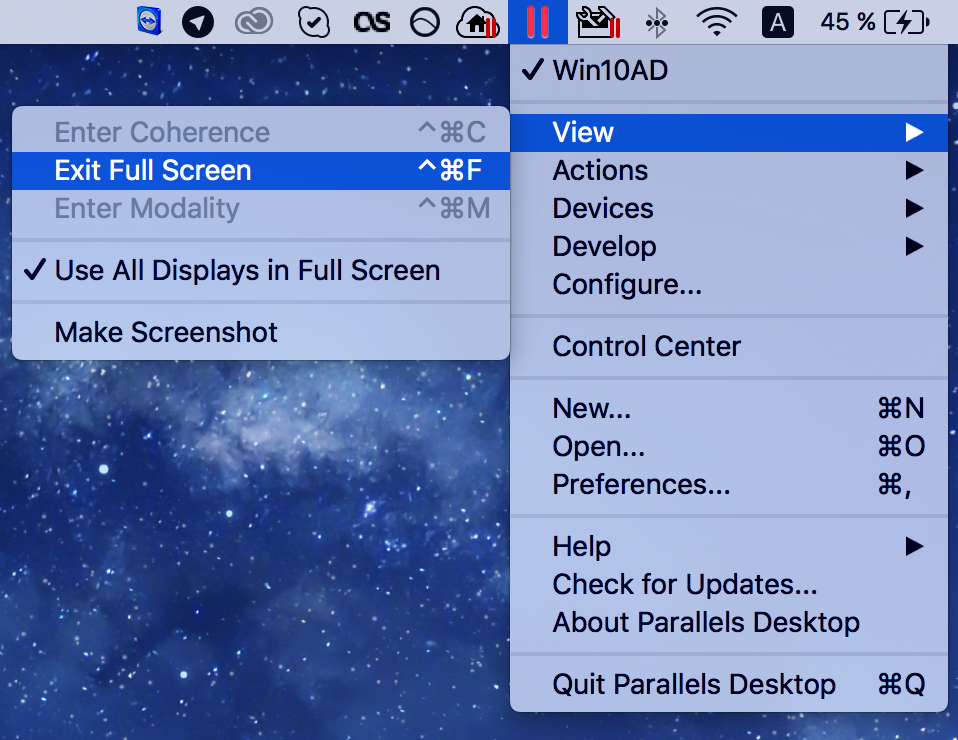Click the battery charging icon

pos(907,23)
